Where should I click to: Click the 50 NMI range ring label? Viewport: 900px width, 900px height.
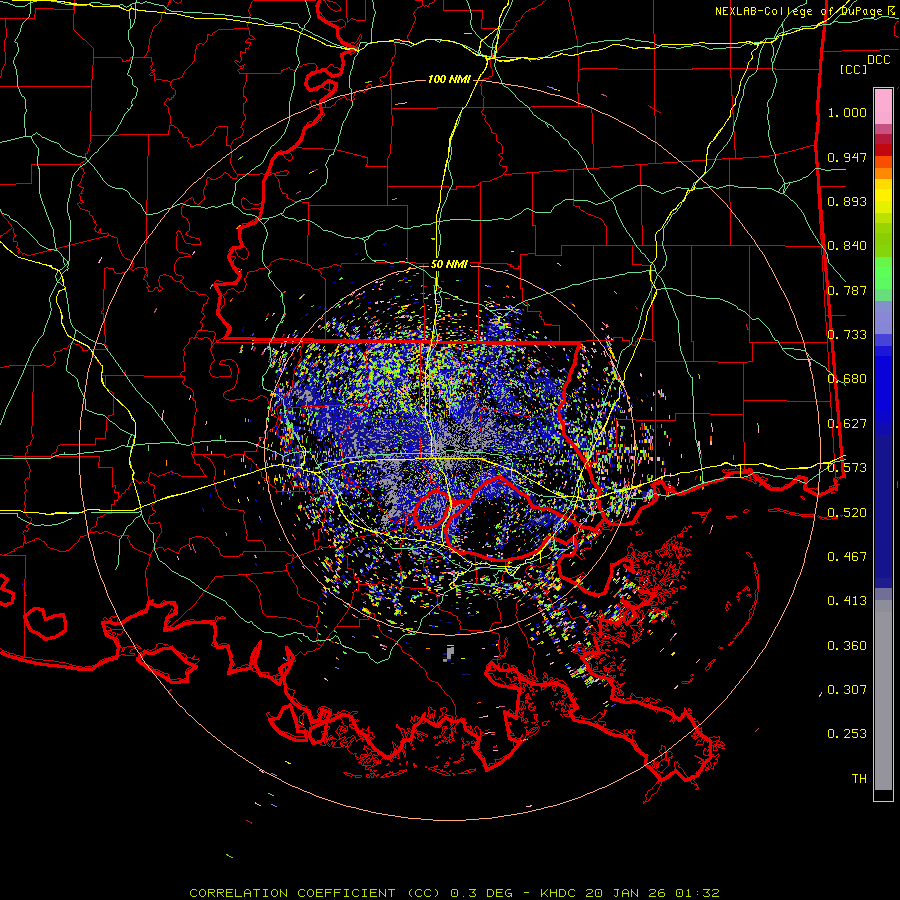click(449, 264)
